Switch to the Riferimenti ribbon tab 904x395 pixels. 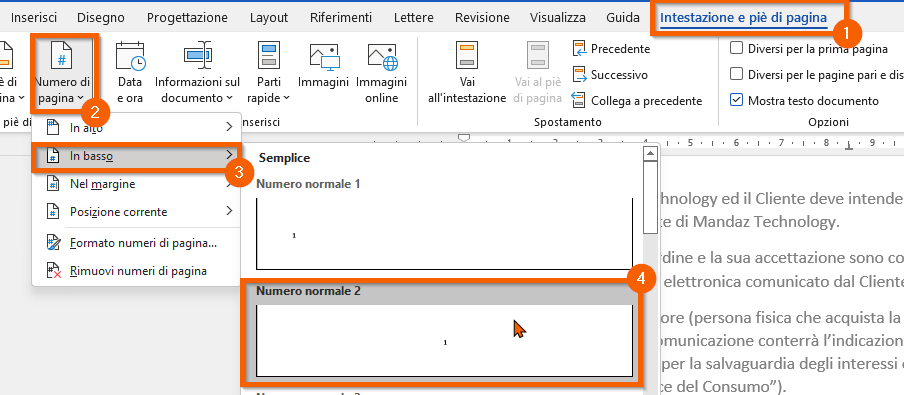point(341,17)
